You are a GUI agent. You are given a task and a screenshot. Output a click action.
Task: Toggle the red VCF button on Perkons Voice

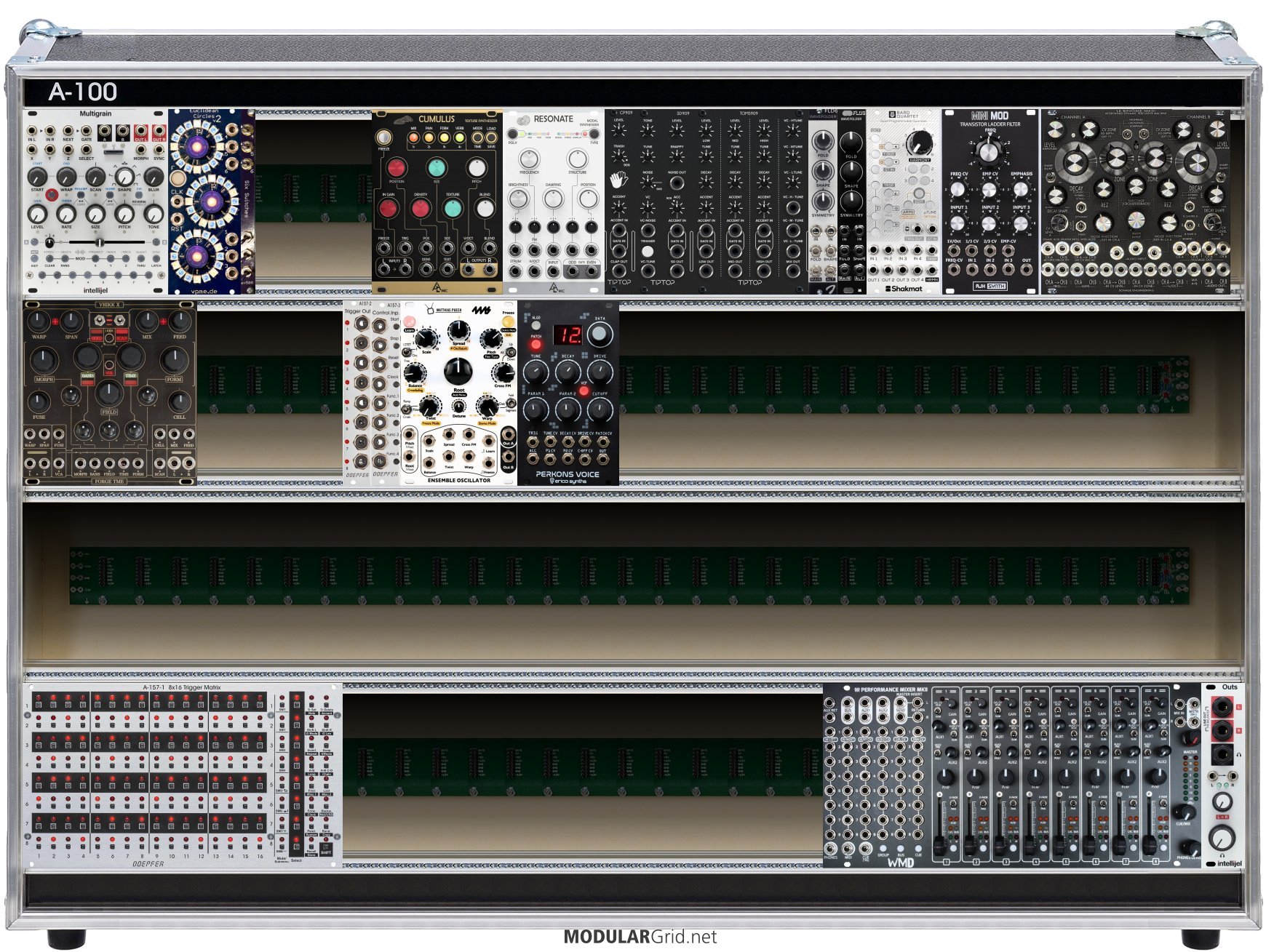tap(583, 391)
